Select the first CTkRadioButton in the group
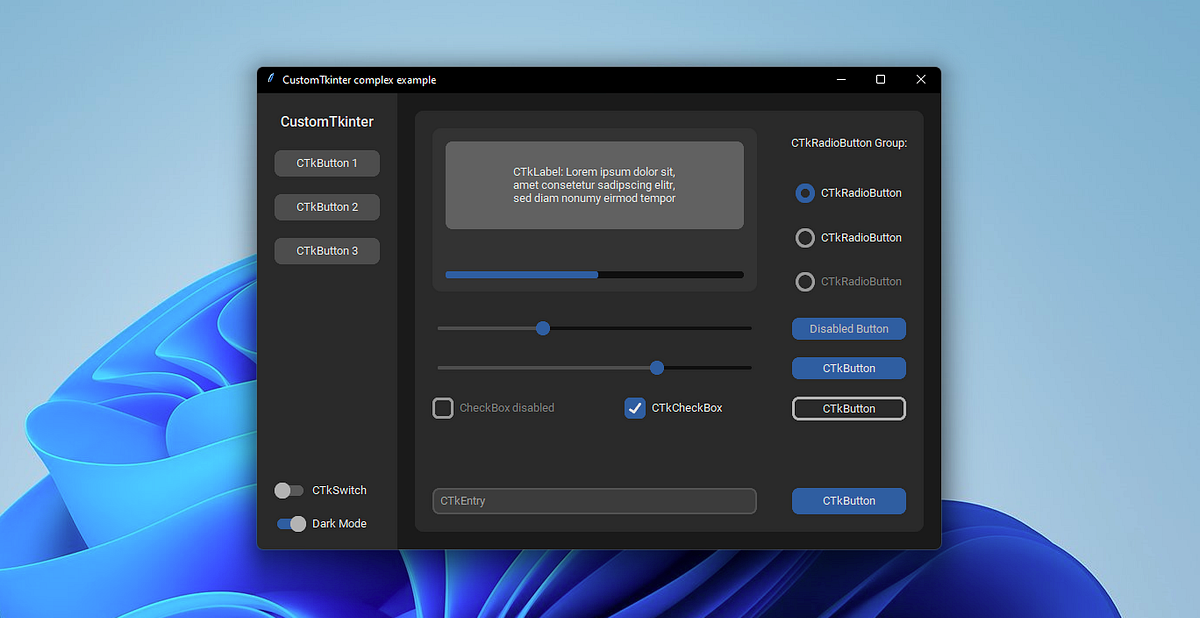1200x618 pixels. [805, 193]
